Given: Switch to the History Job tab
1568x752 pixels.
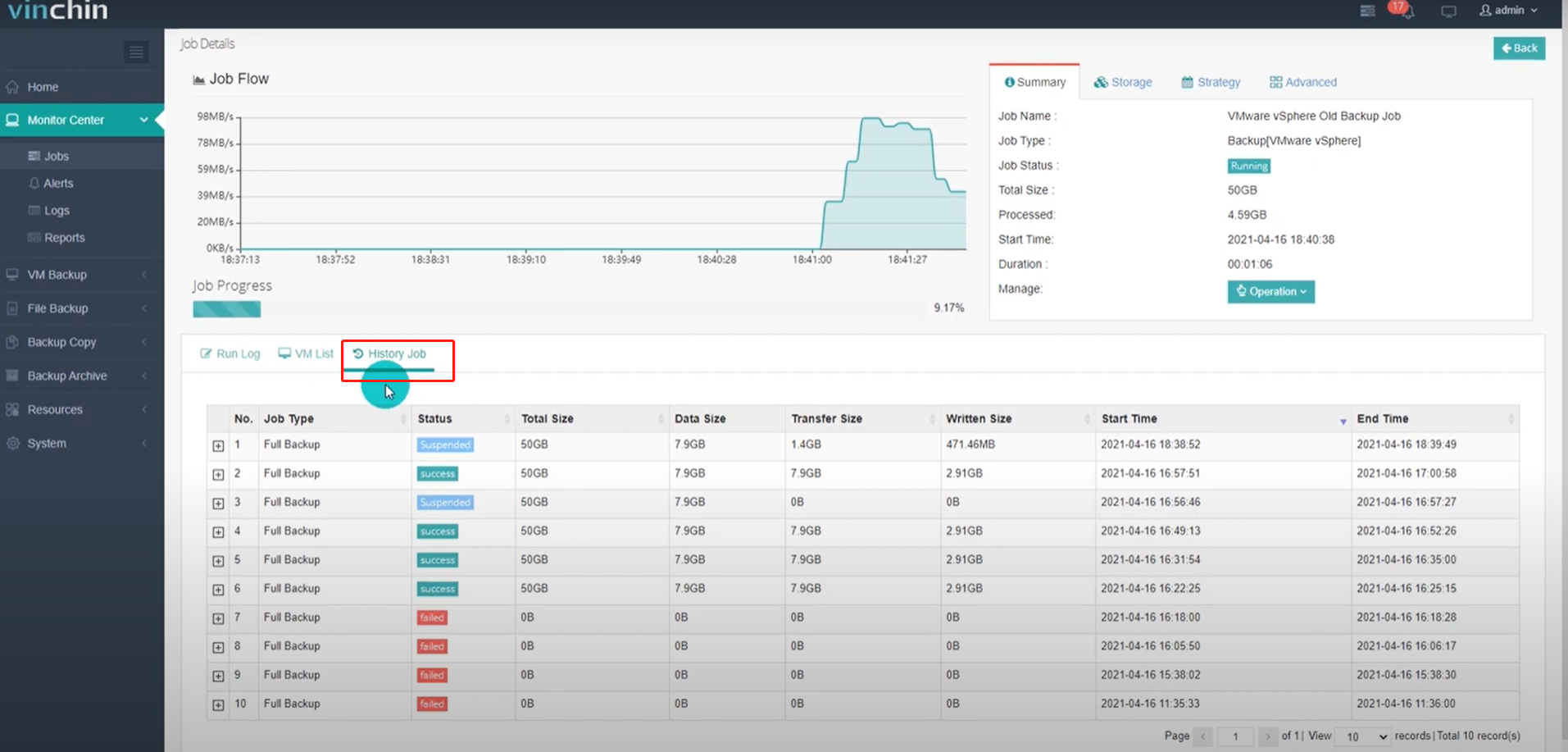Looking at the screenshot, I should (x=389, y=353).
